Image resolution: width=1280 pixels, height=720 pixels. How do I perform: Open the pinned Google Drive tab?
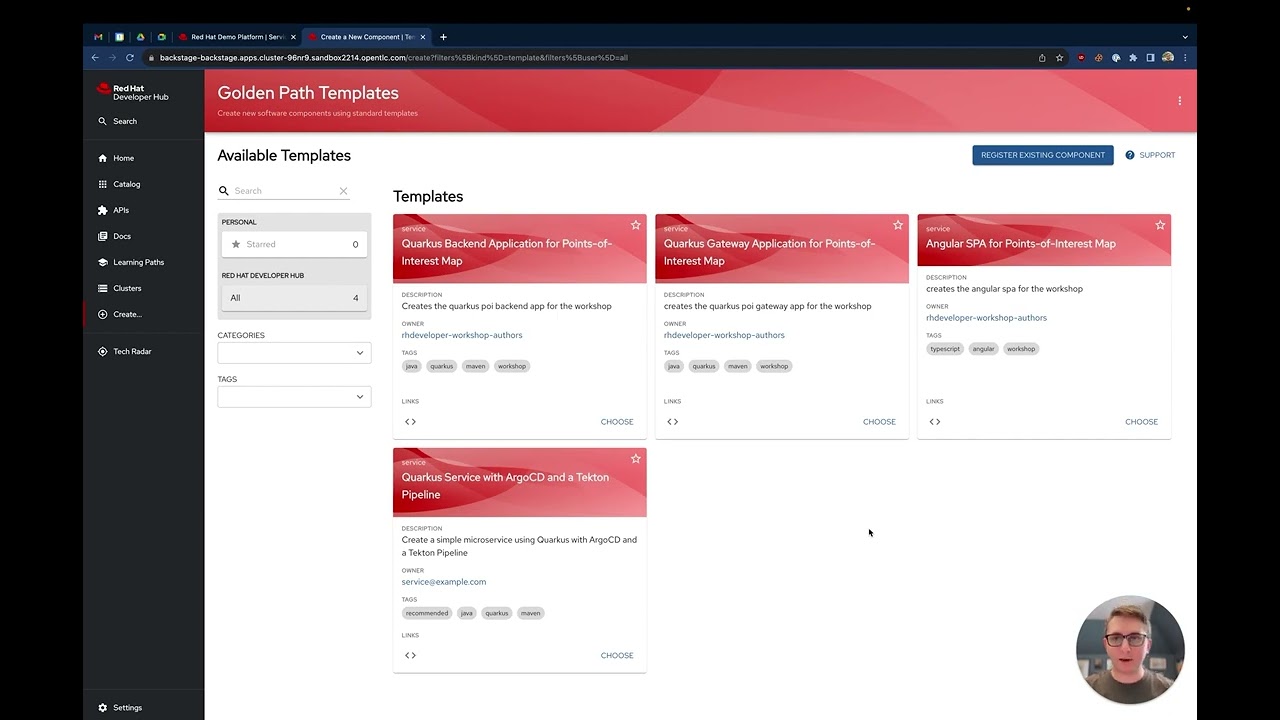(x=140, y=37)
